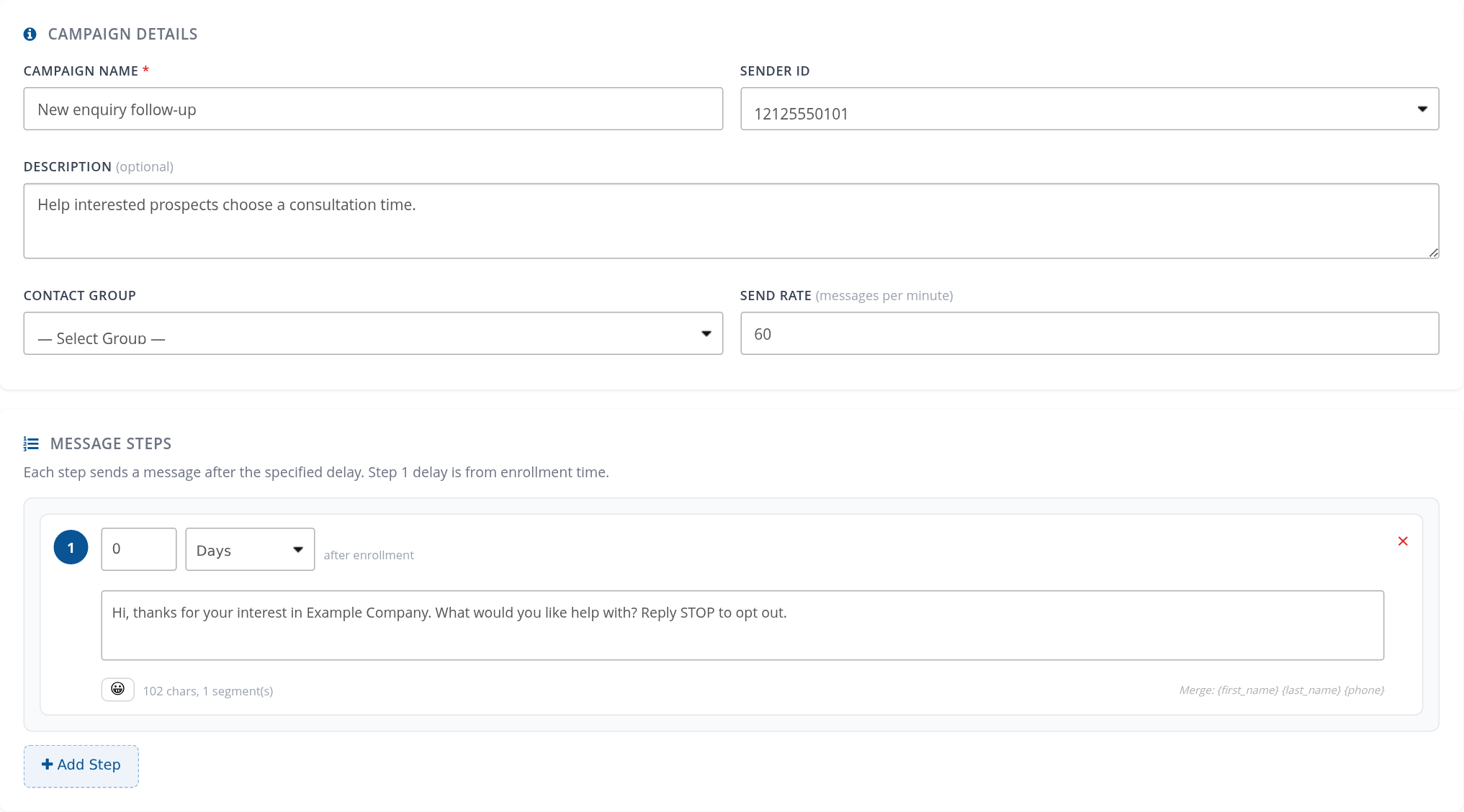Image resolution: width=1464 pixels, height=812 pixels.
Task: Click the step 1 number badge
Action: (71, 547)
